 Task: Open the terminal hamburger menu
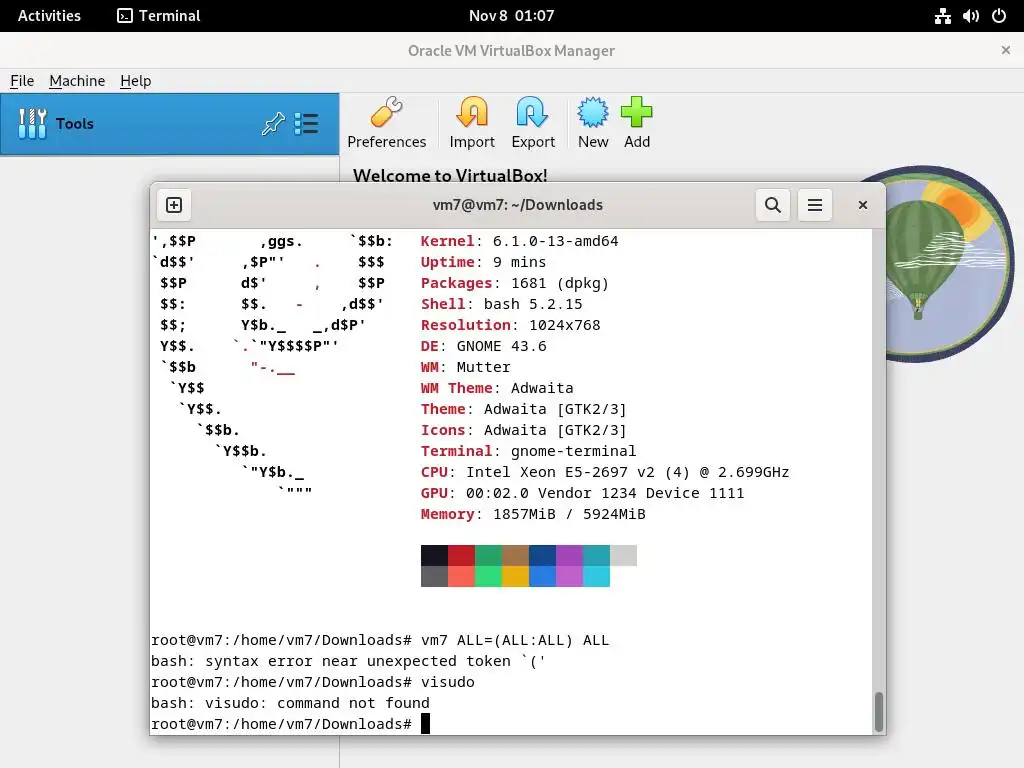pos(815,205)
